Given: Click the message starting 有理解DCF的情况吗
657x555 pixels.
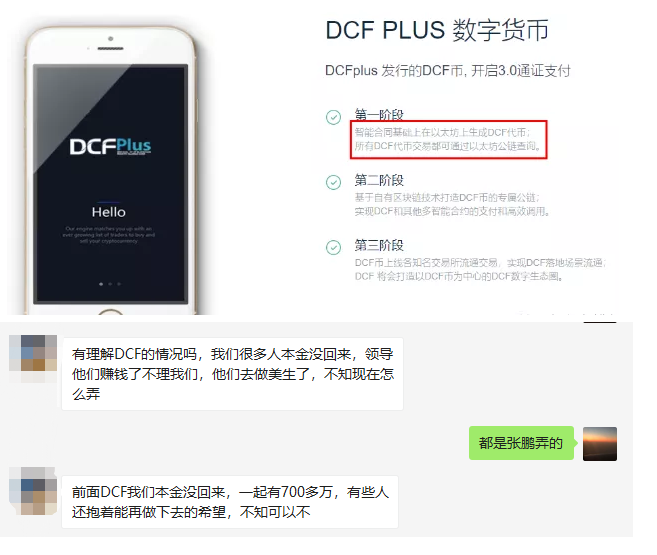Looking at the screenshot, I should click(x=233, y=374).
